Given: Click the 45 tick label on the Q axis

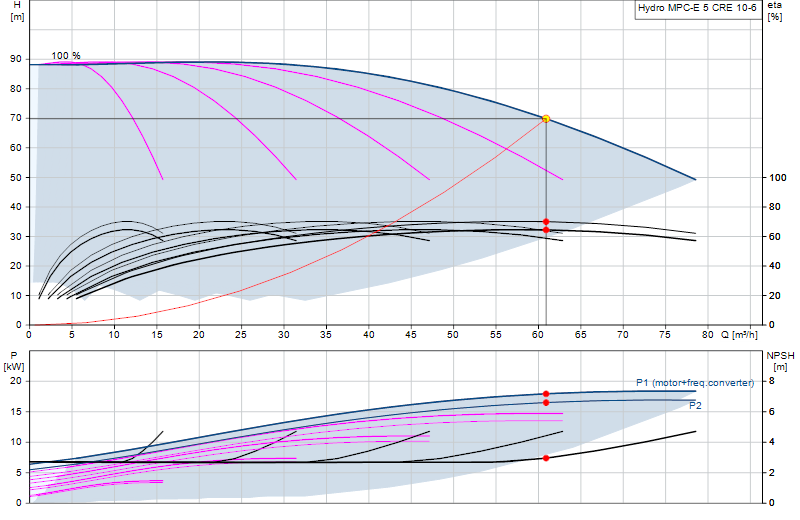Looking at the screenshot, I should pyautogui.click(x=411, y=335).
